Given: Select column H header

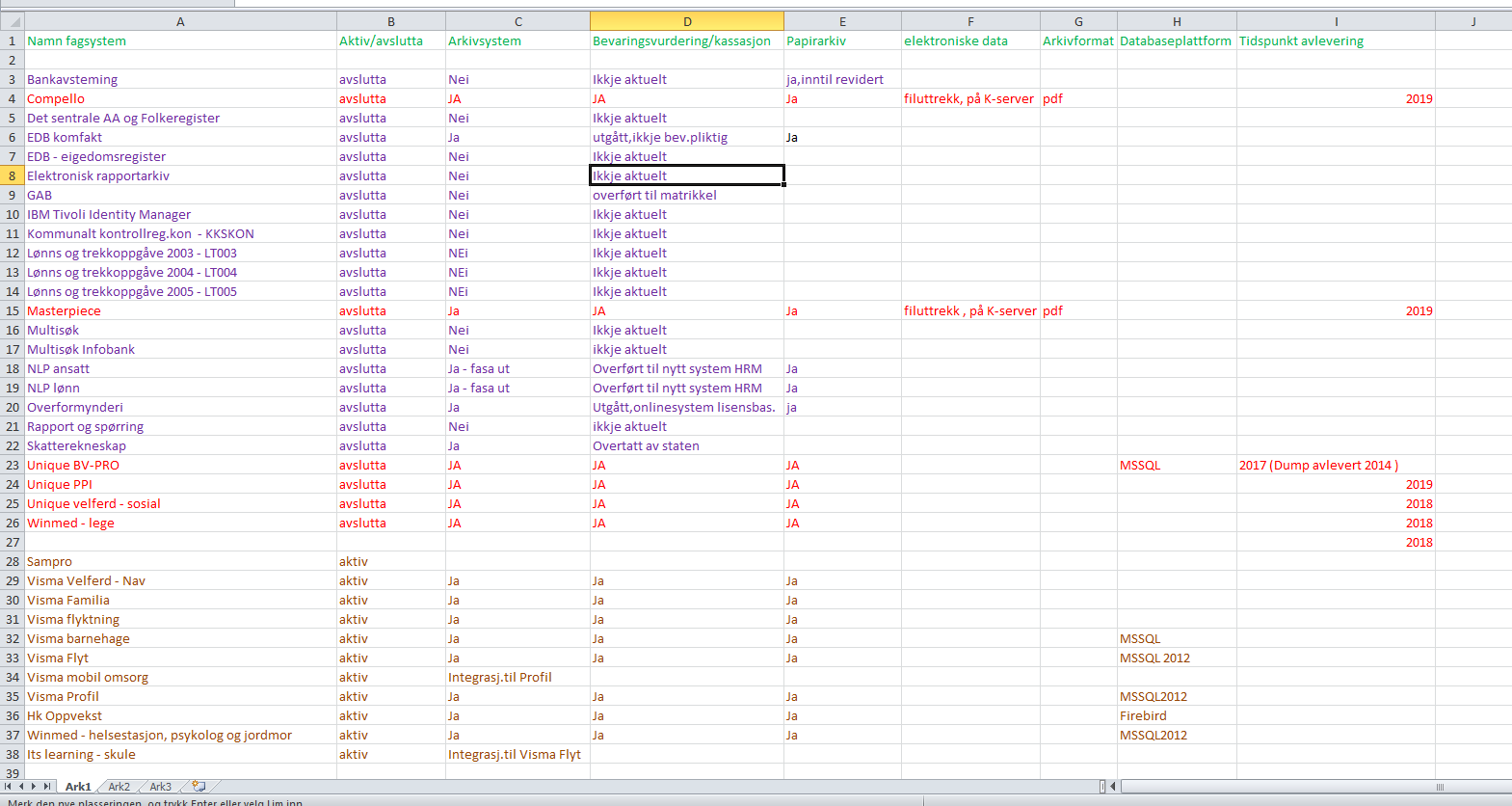Looking at the screenshot, I should coord(1177,21).
